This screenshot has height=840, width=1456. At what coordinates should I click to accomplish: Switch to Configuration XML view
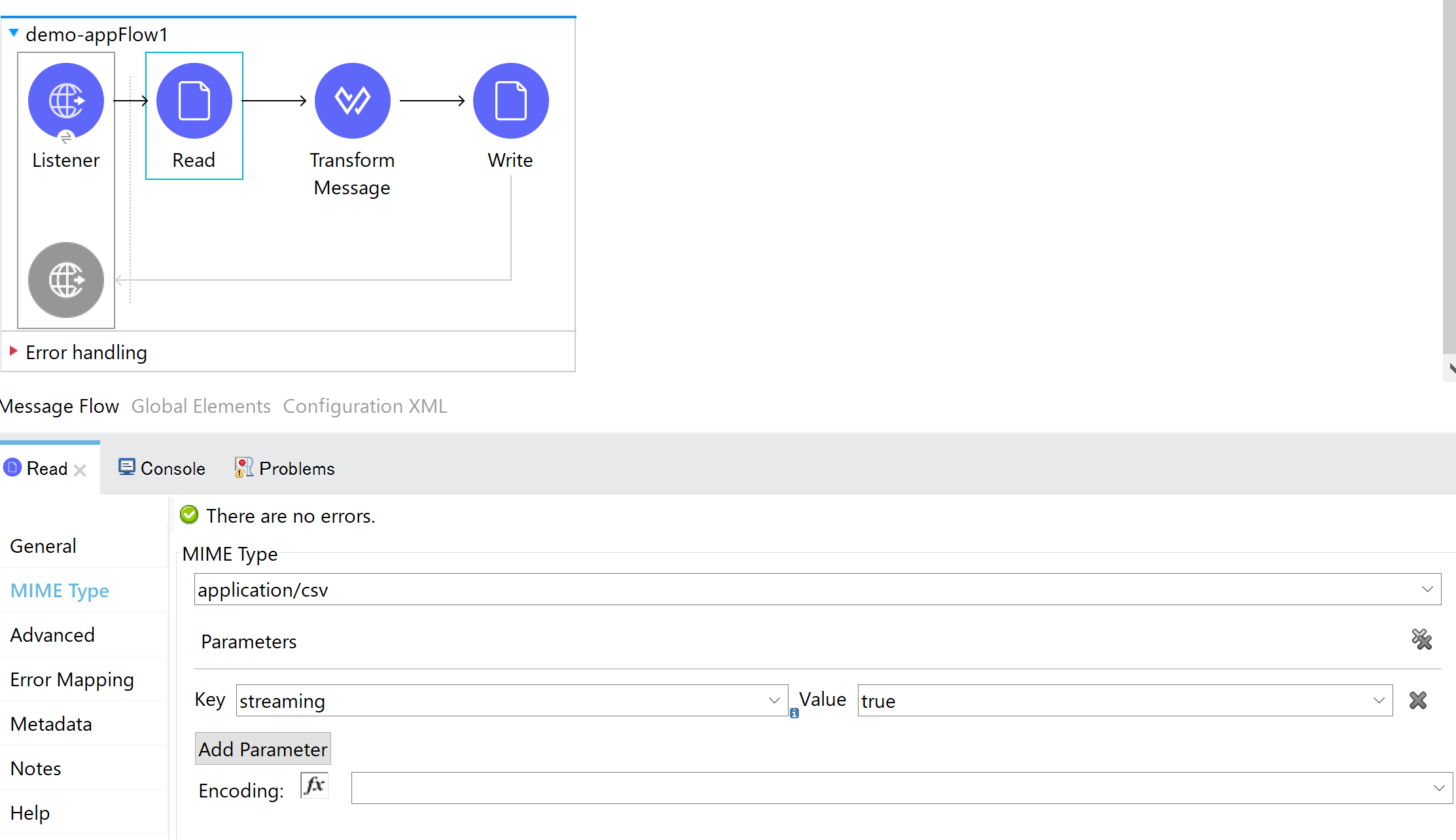[x=365, y=406]
